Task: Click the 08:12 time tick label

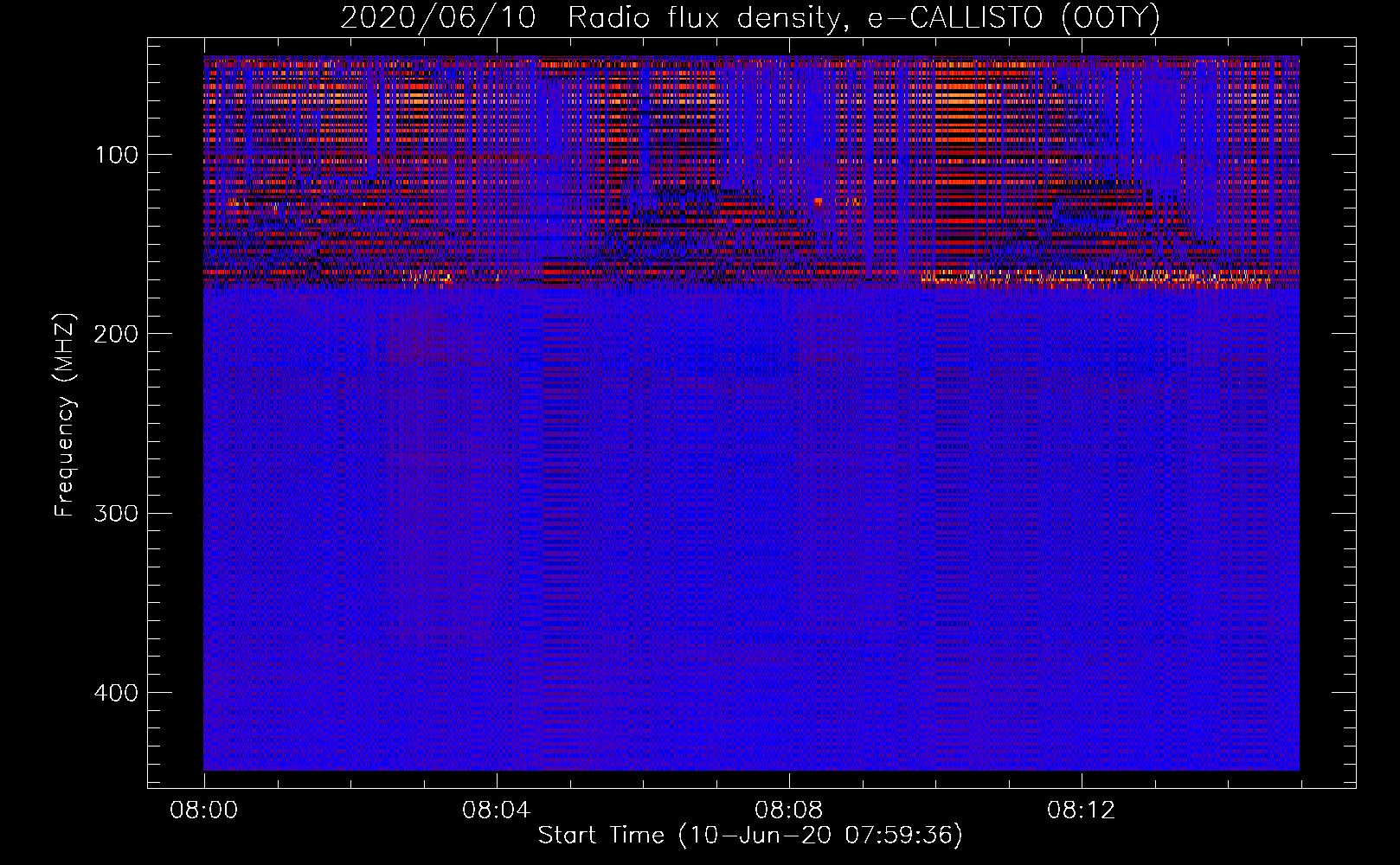Action: click(1081, 811)
